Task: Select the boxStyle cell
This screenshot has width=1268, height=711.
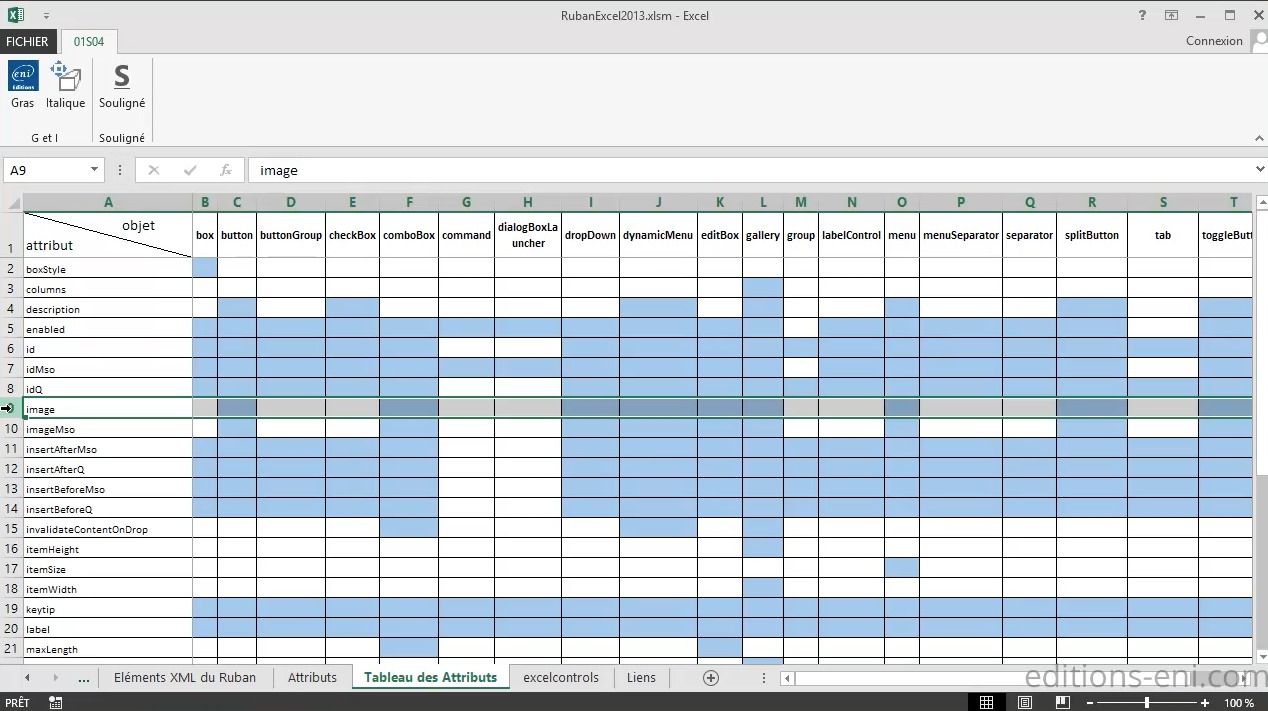Action: [108, 269]
